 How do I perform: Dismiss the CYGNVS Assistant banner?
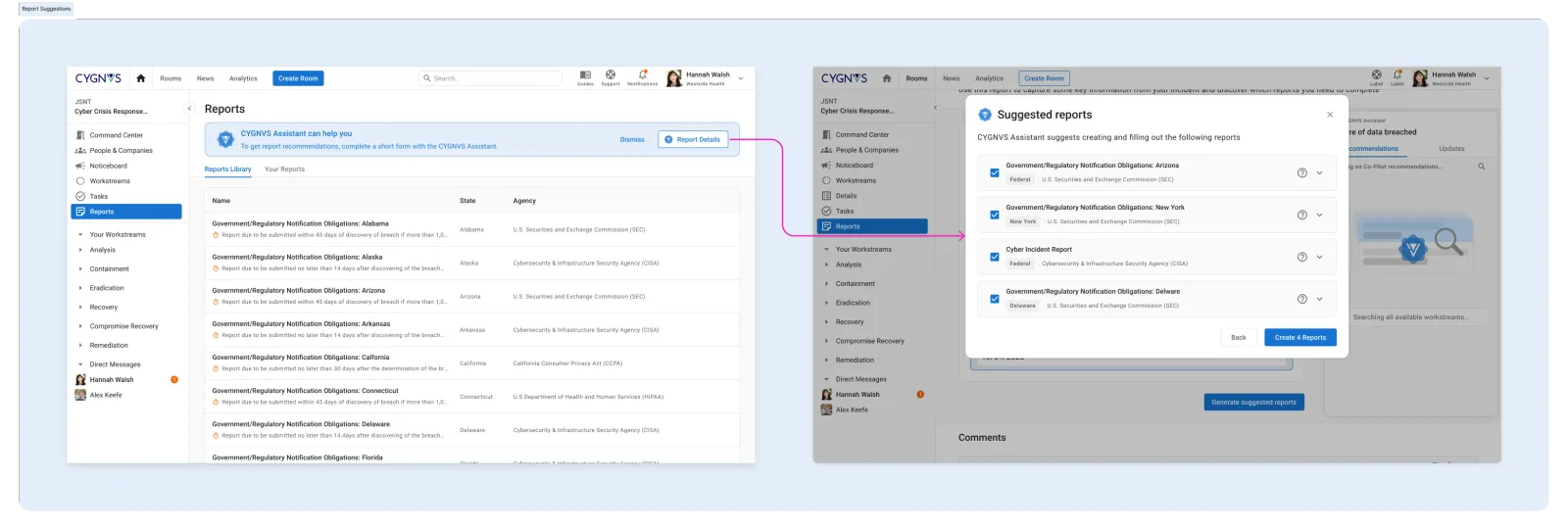tap(632, 139)
